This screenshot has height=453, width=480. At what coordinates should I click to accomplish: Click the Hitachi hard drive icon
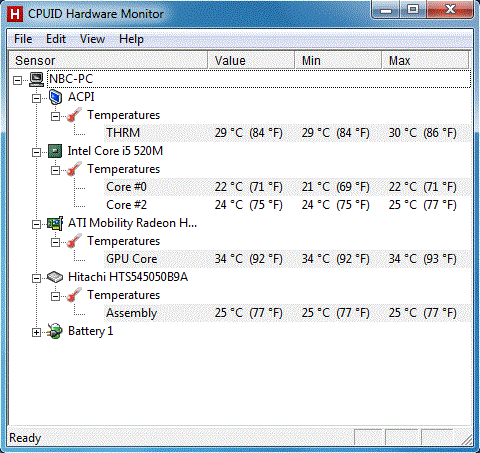(55, 277)
